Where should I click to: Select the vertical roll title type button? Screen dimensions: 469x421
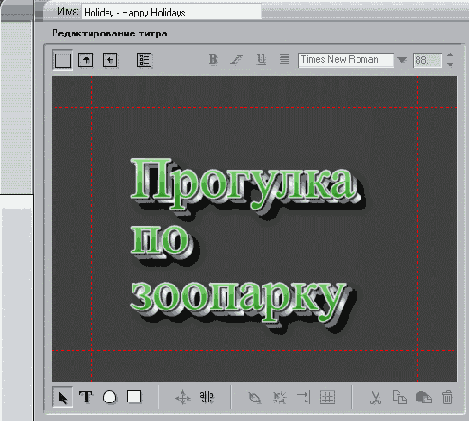click(86, 60)
